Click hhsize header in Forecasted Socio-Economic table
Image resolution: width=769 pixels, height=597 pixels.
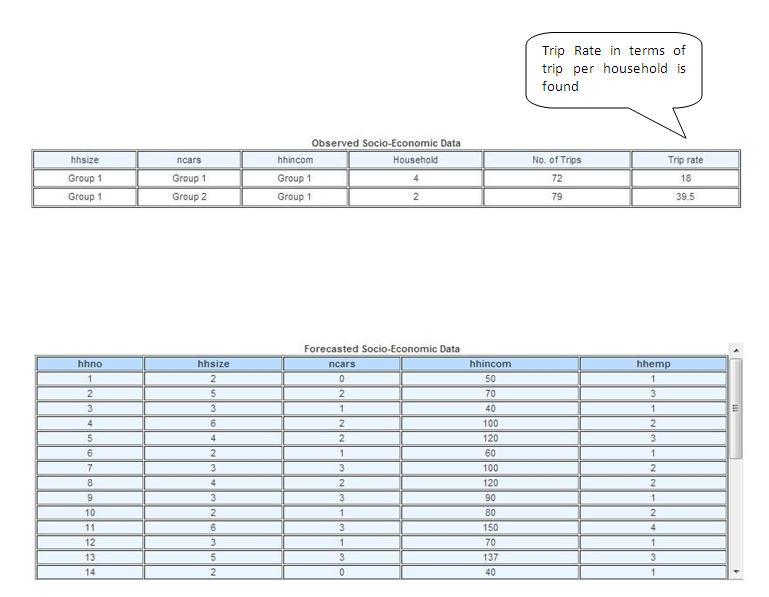coord(213,364)
